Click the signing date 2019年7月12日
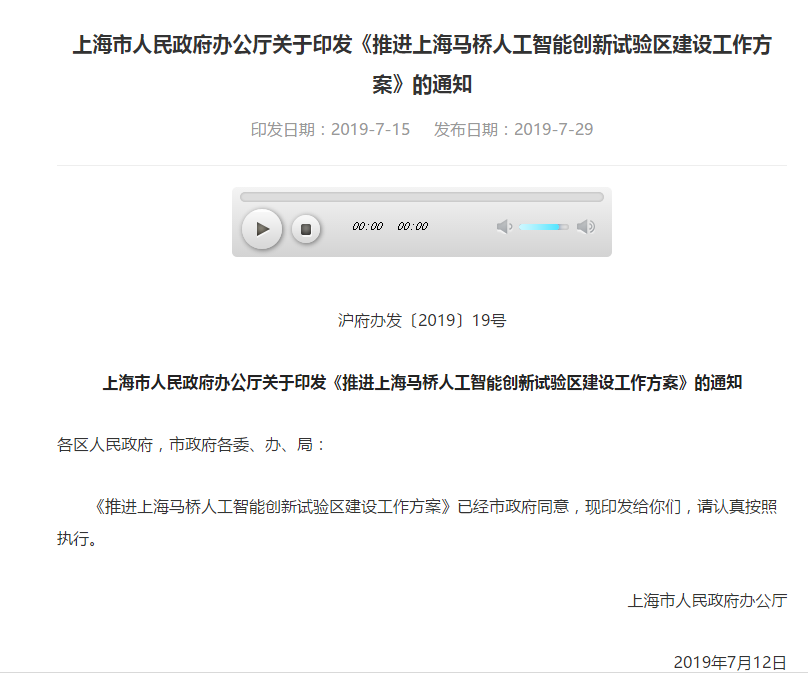The width and height of the screenshot is (808, 673). tap(729, 662)
